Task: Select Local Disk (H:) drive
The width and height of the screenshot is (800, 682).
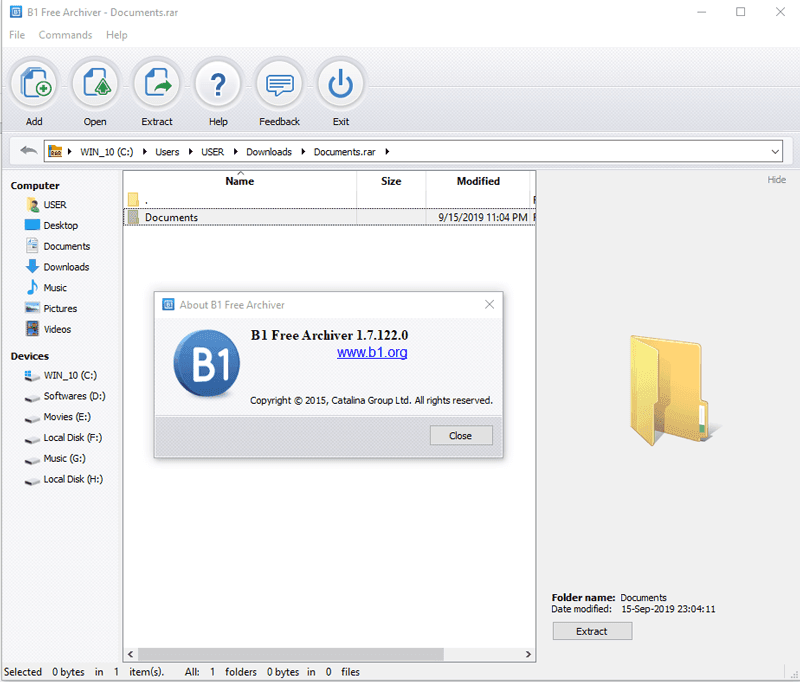Action: coord(64,479)
